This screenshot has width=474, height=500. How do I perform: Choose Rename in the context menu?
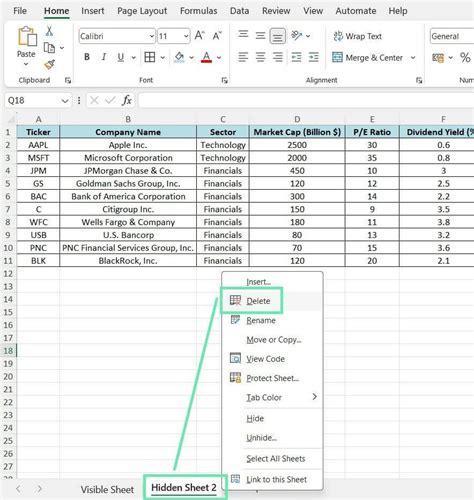tap(272, 320)
